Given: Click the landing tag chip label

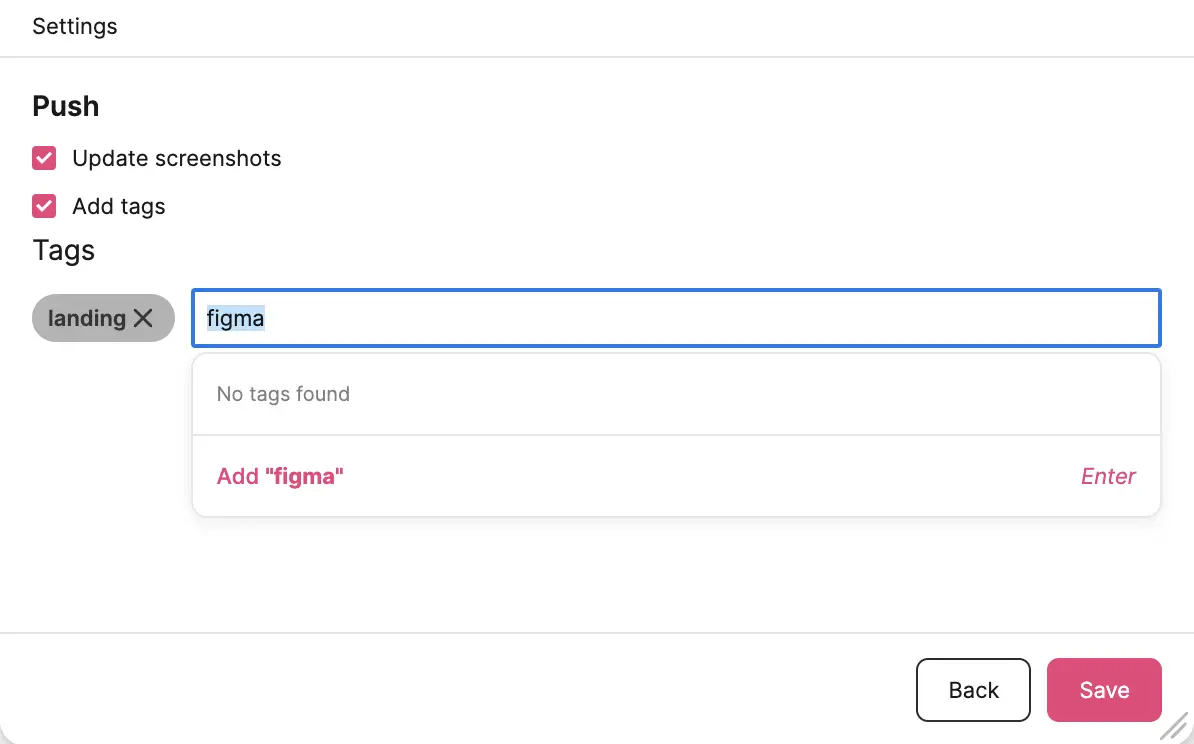Looking at the screenshot, I should [87, 318].
